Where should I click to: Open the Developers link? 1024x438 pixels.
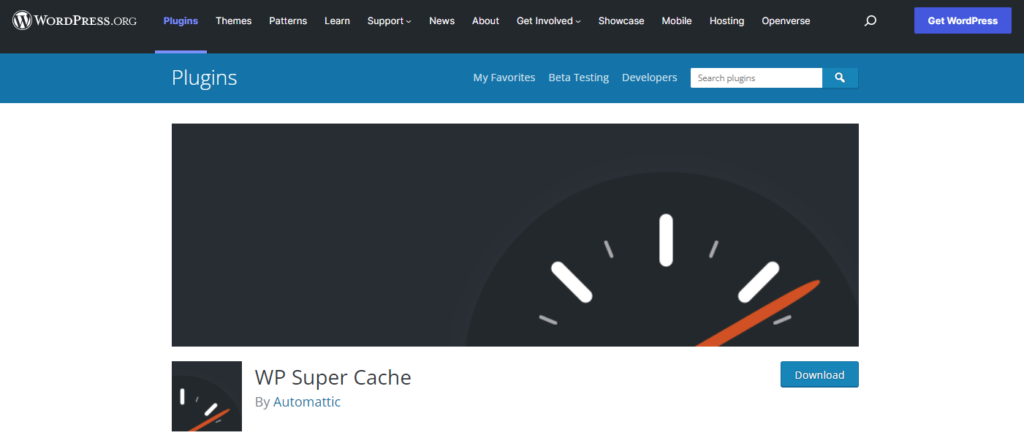point(650,78)
